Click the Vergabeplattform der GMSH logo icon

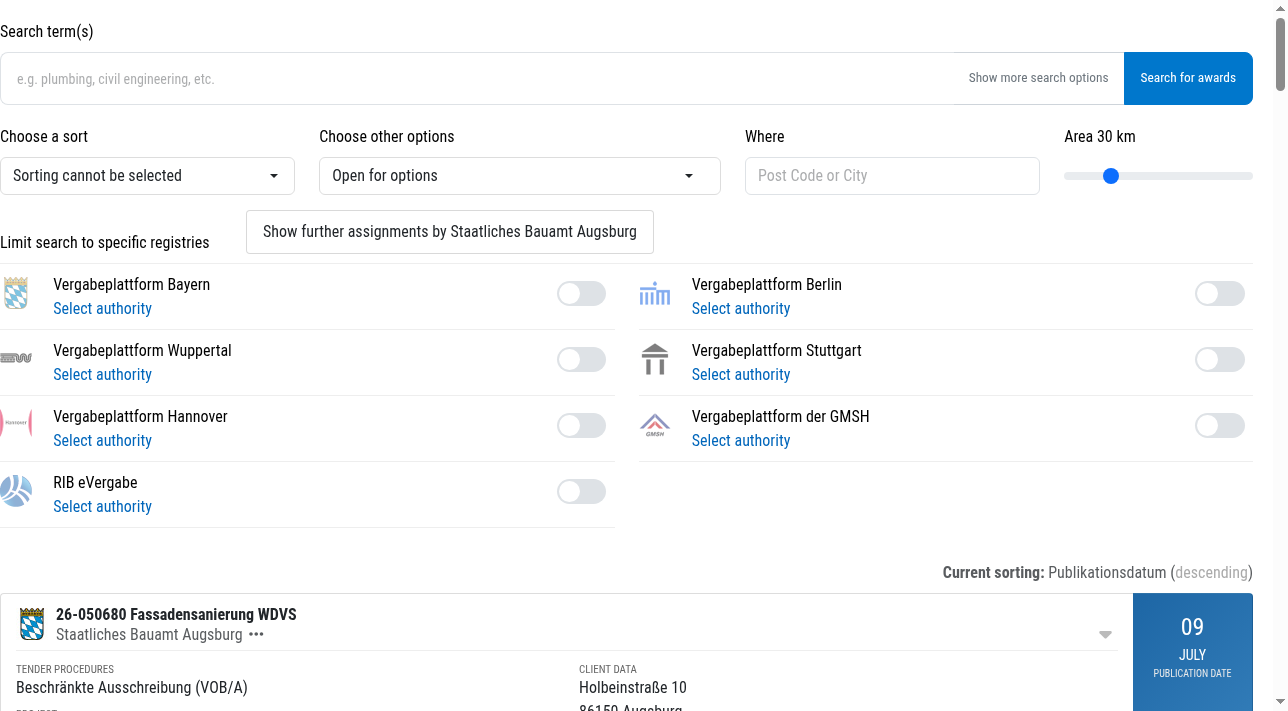click(x=655, y=426)
